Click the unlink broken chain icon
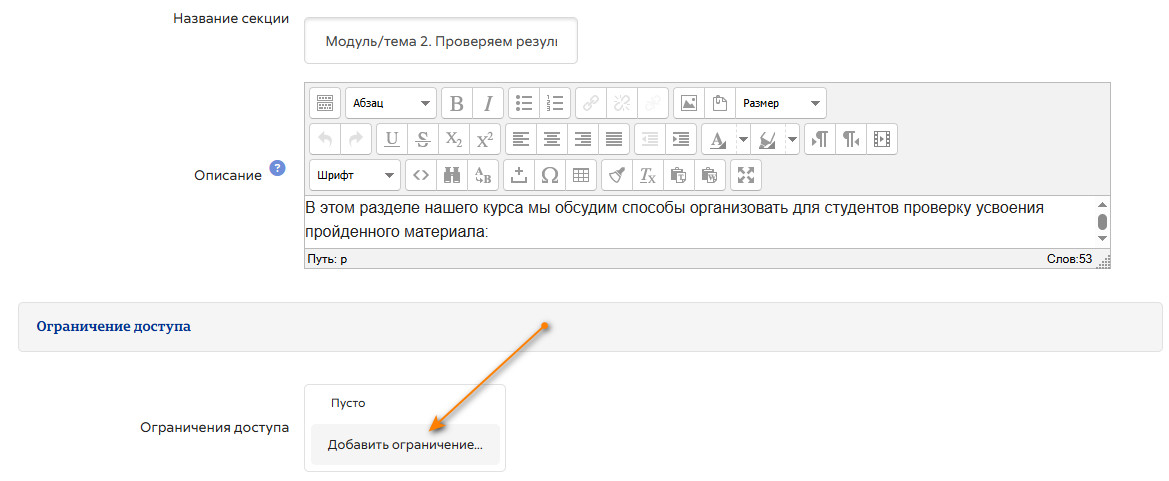 621,103
